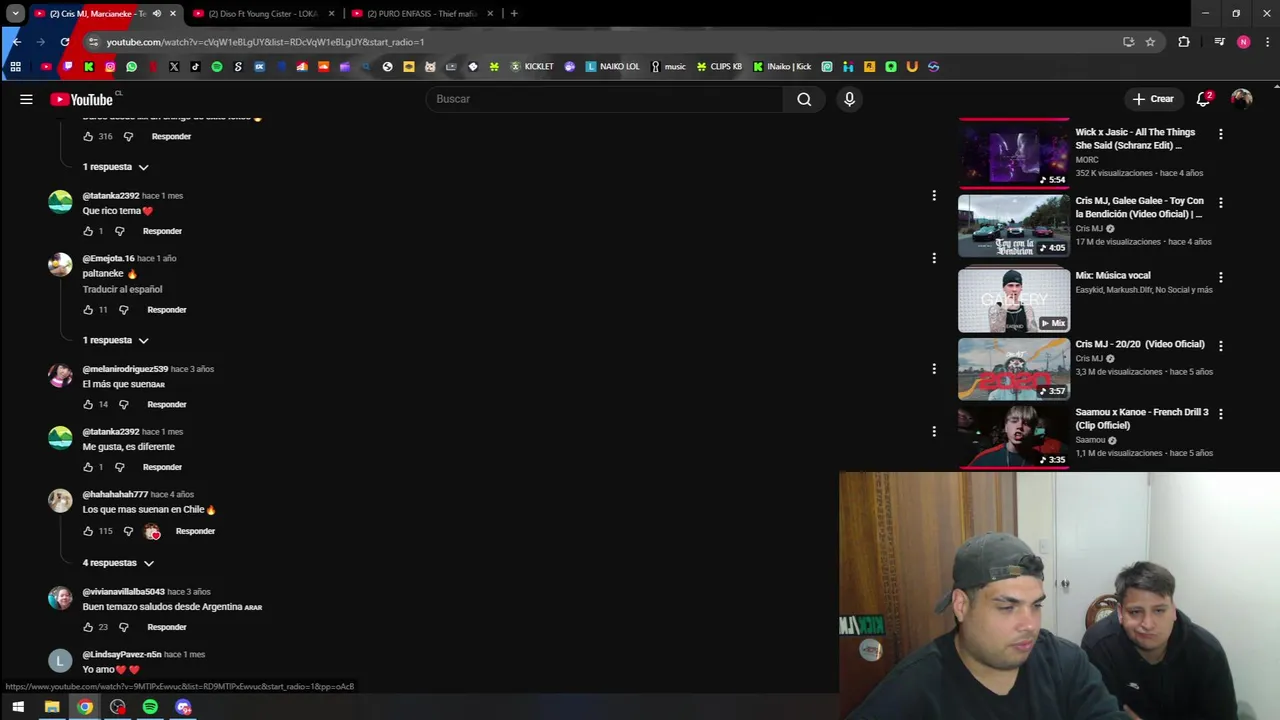Switch to the PURO ENFASIS tab

point(420,14)
